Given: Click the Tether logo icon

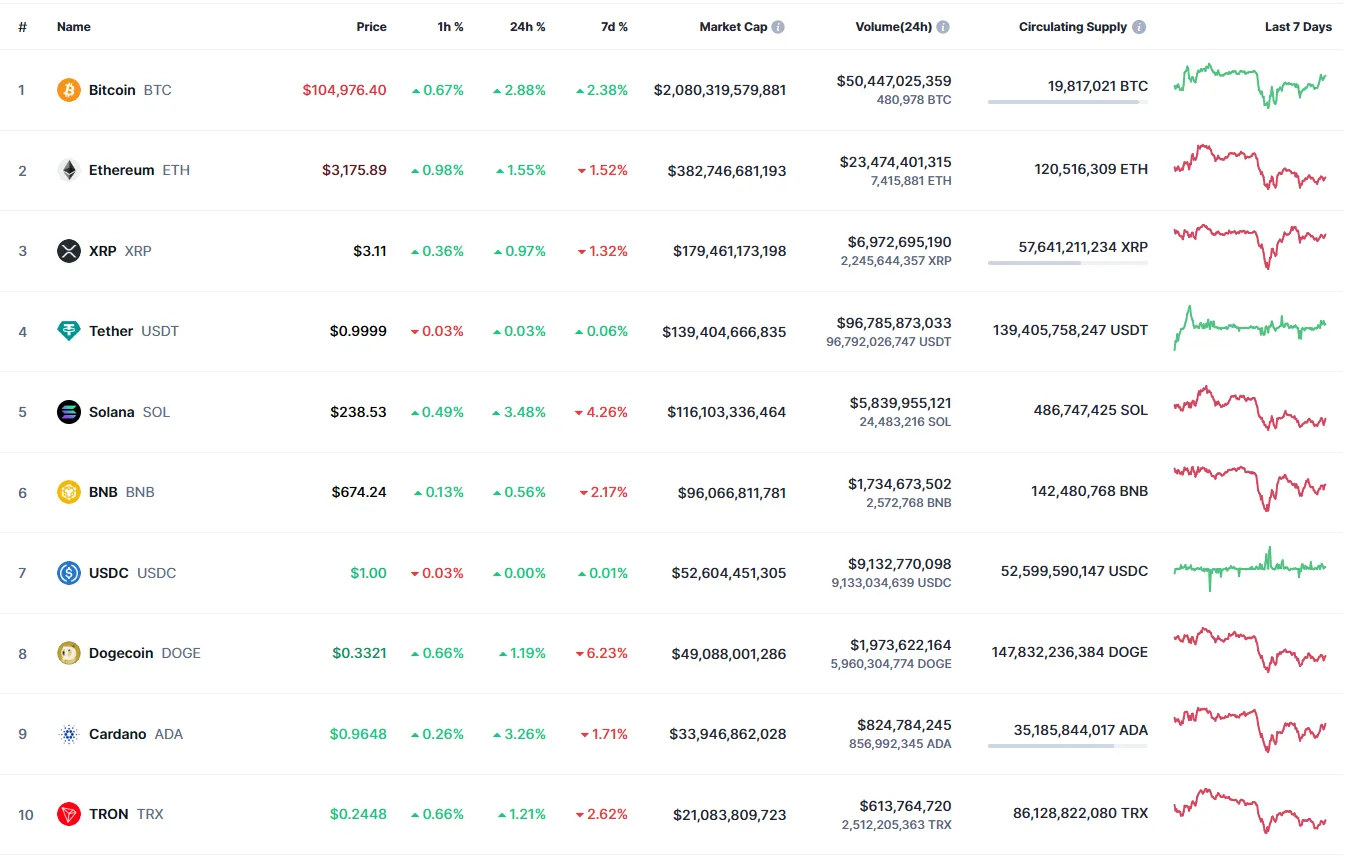Looking at the screenshot, I should click(68, 331).
